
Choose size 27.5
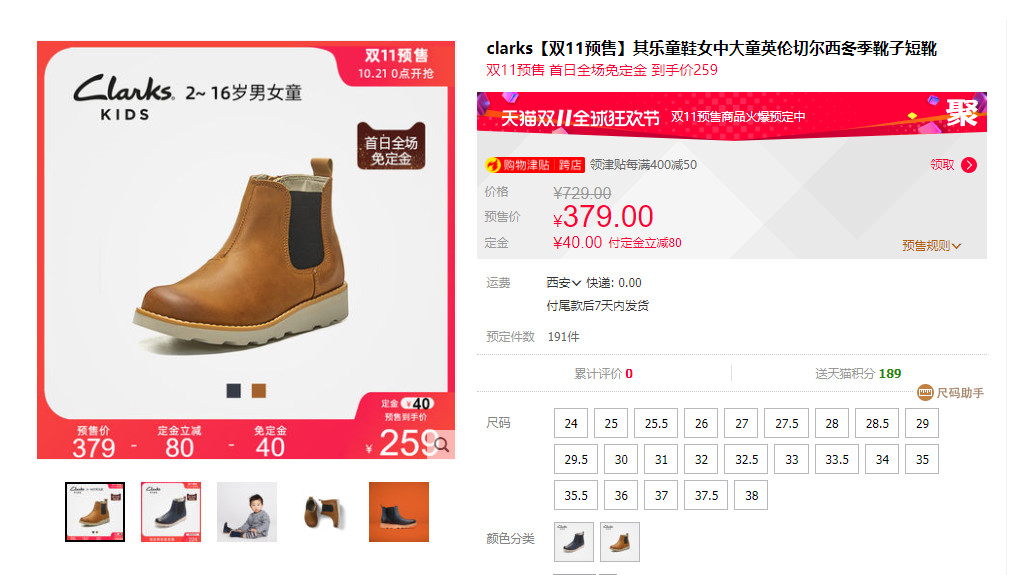(x=787, y=423)
